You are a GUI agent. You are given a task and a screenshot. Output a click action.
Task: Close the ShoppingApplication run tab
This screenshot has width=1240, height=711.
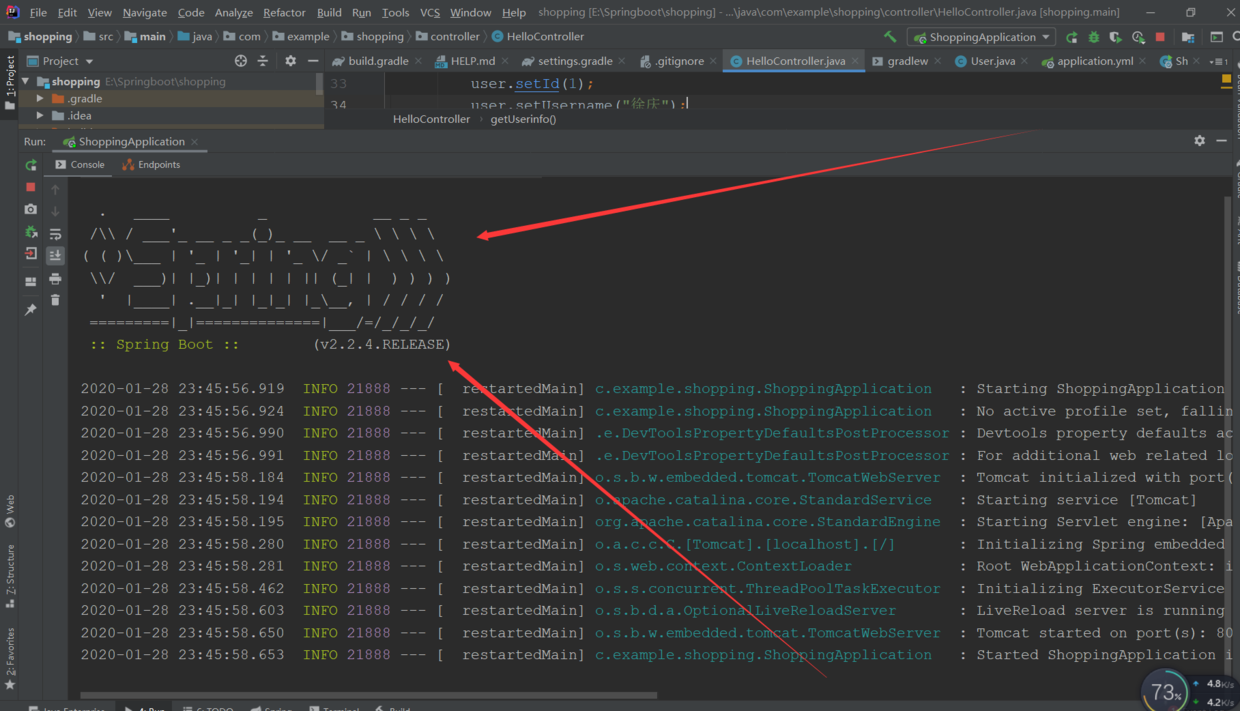click(x=195, y=142)
